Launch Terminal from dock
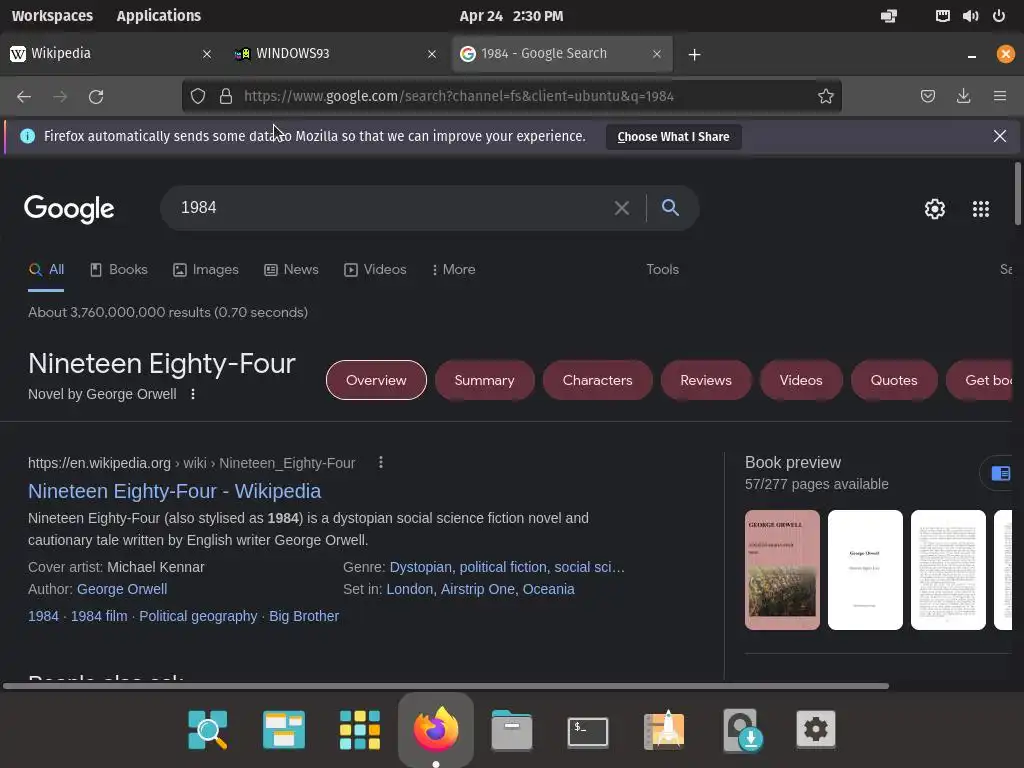1024x768 pixels. click(588, 731)
